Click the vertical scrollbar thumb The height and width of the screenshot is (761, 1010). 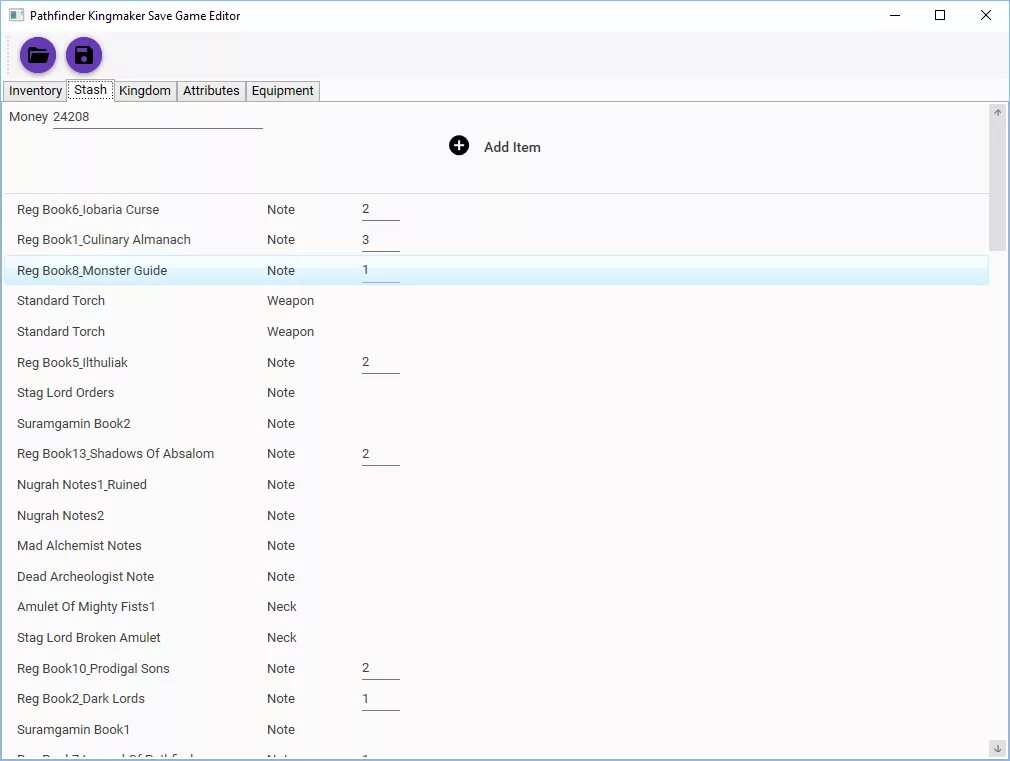click(998, 186)
